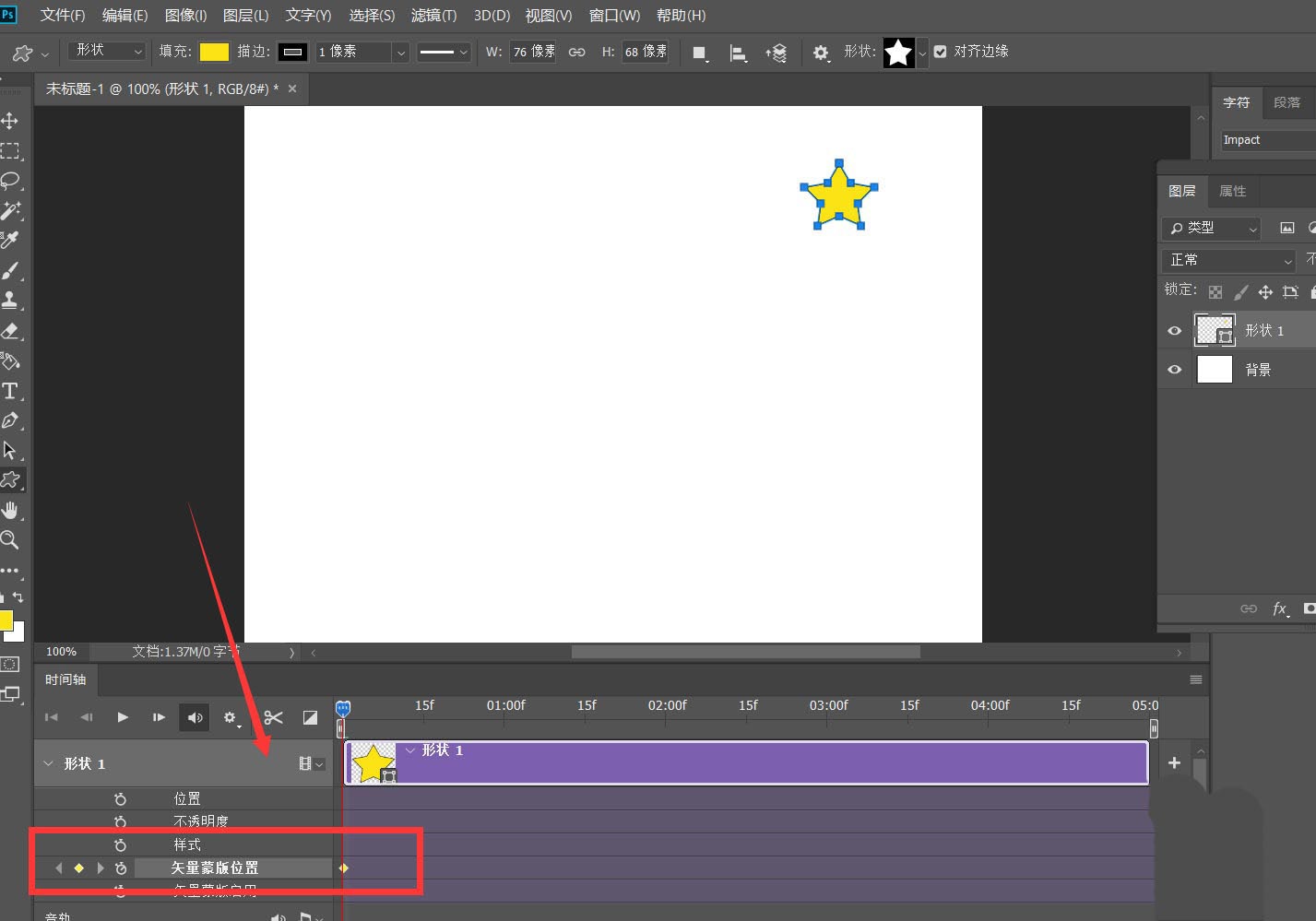
Task: Split clip at playhead with scissors
Action: tap(273, 717)
